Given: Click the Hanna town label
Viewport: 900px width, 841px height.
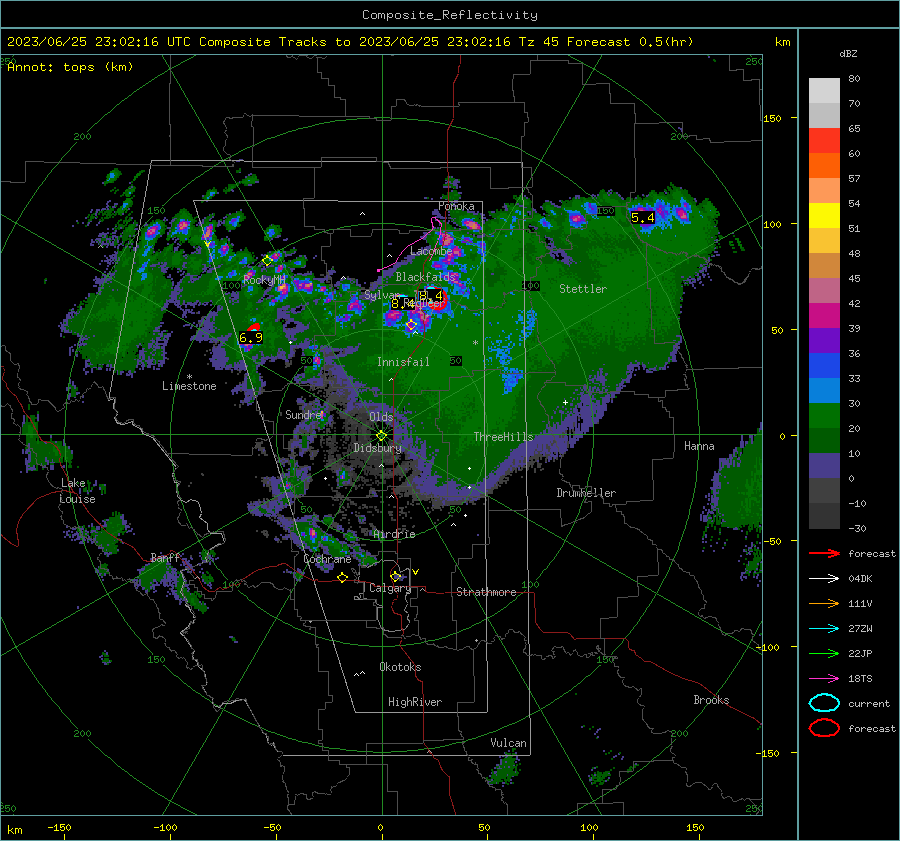Looking at the screenshot, I should coord(699,446).
